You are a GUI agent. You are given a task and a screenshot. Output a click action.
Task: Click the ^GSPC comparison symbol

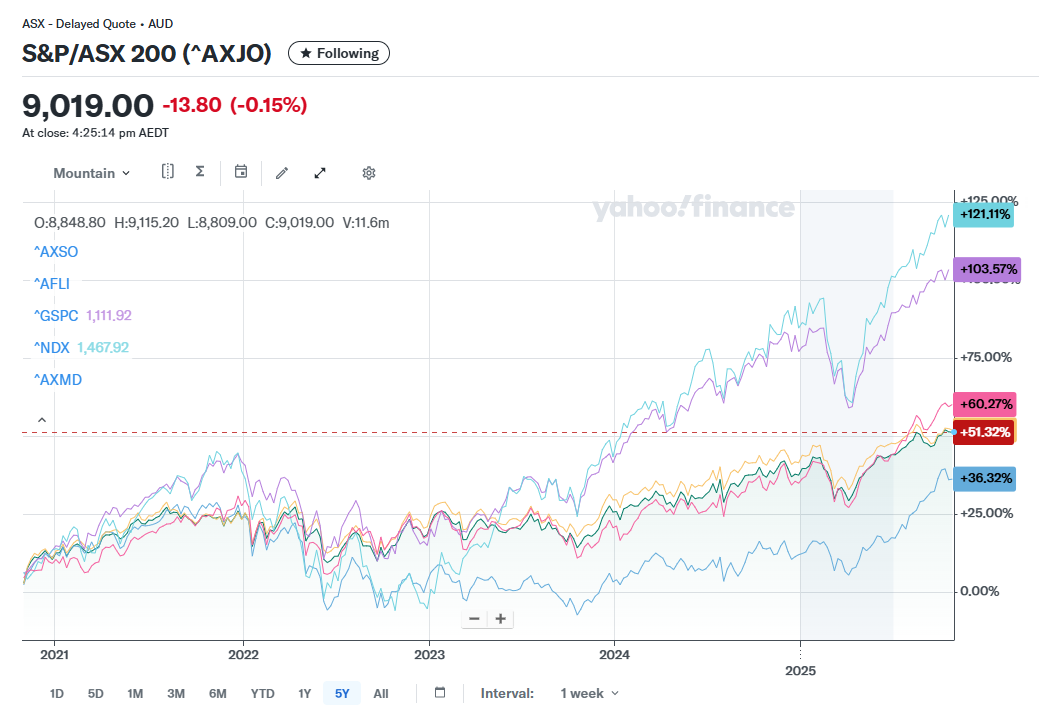tap(56, 315)
